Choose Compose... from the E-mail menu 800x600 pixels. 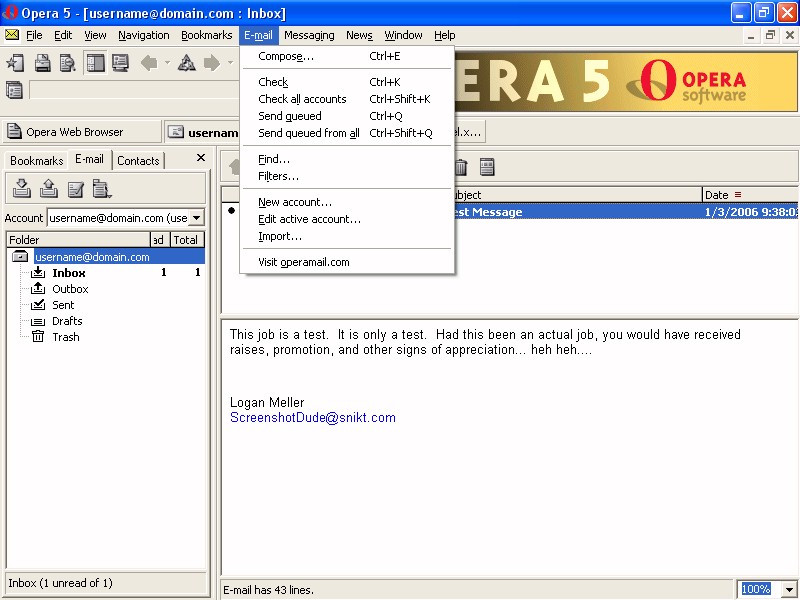click(x=347, y=56)
